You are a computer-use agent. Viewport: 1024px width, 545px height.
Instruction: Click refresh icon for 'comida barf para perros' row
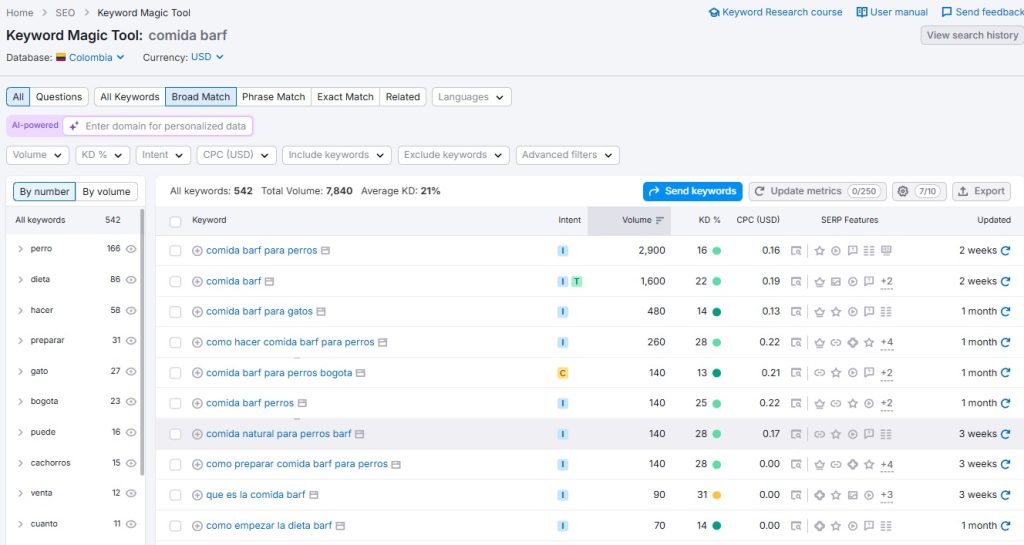tap(1005, 251)
